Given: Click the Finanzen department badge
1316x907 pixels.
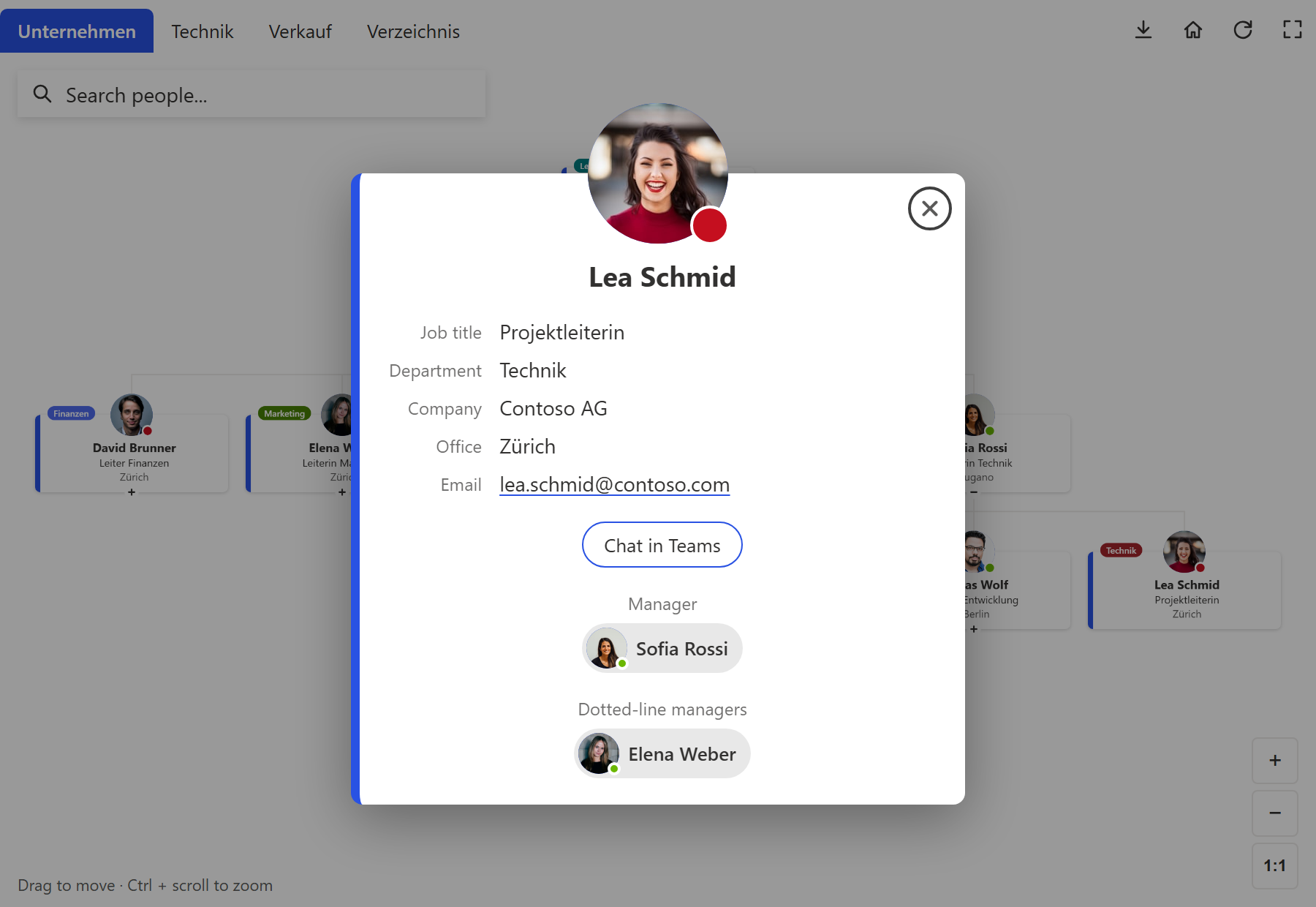Looking at the screenshot, I should pyautogui.click(x=71, y=414).
